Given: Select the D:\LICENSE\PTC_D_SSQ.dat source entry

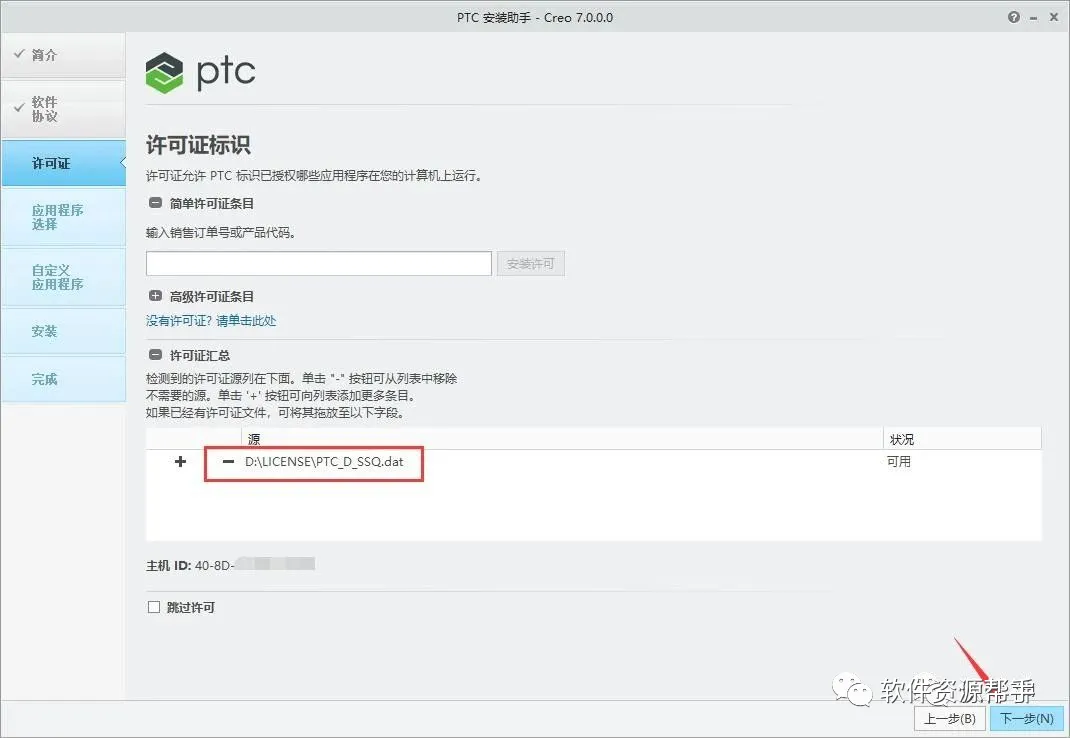Looking at the screenshot, I should [324, 462].
